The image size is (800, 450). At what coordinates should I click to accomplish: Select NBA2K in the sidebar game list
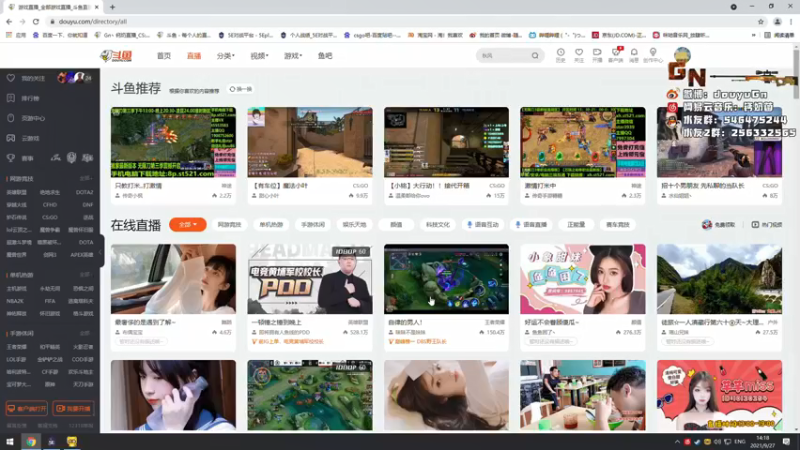click(15, 301)
